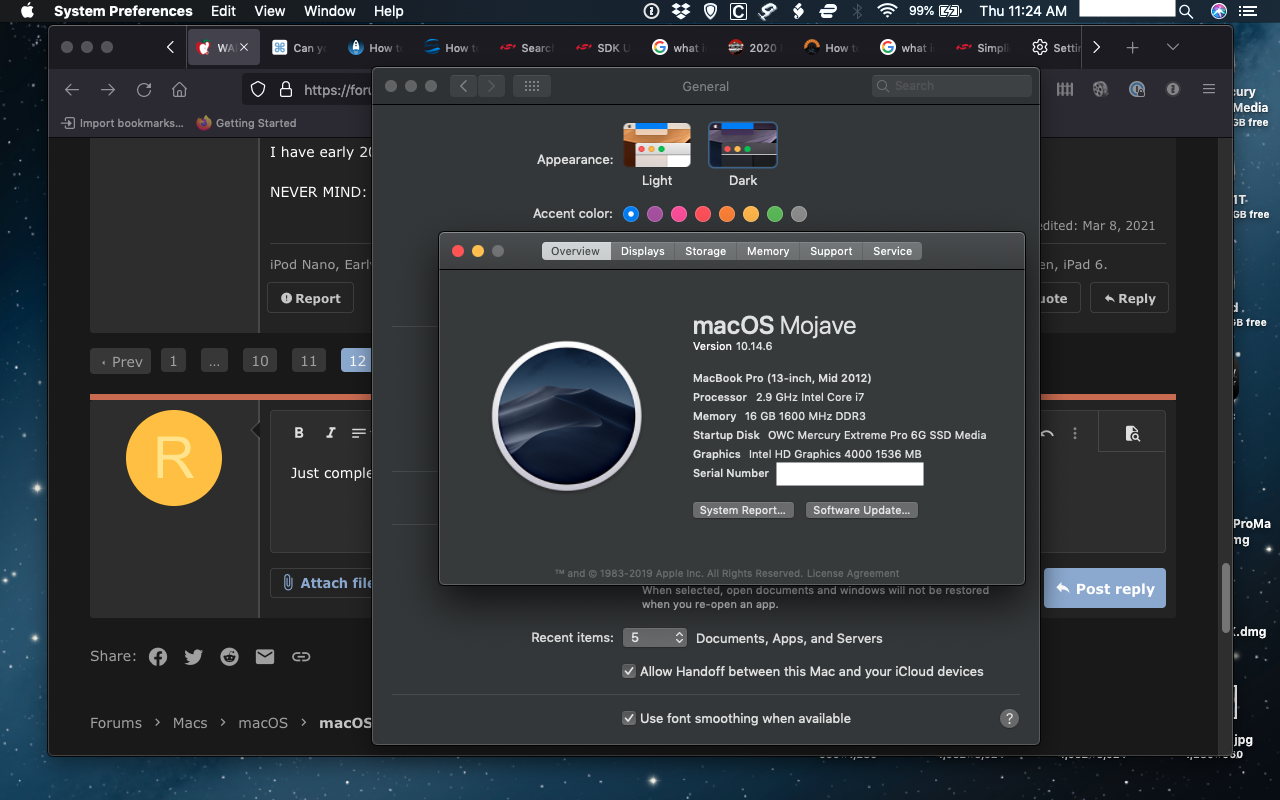Viewport: 1280px width, 800px height.
Task: Switch to the Storage tab
Action: pyautogui.click(x=705, y=251)
